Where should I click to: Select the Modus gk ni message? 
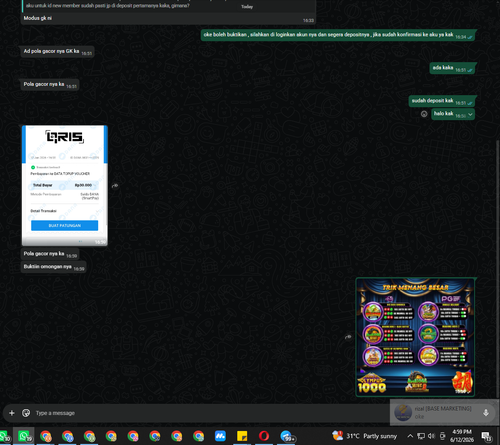pyautogui.click(x=38, y=18)
